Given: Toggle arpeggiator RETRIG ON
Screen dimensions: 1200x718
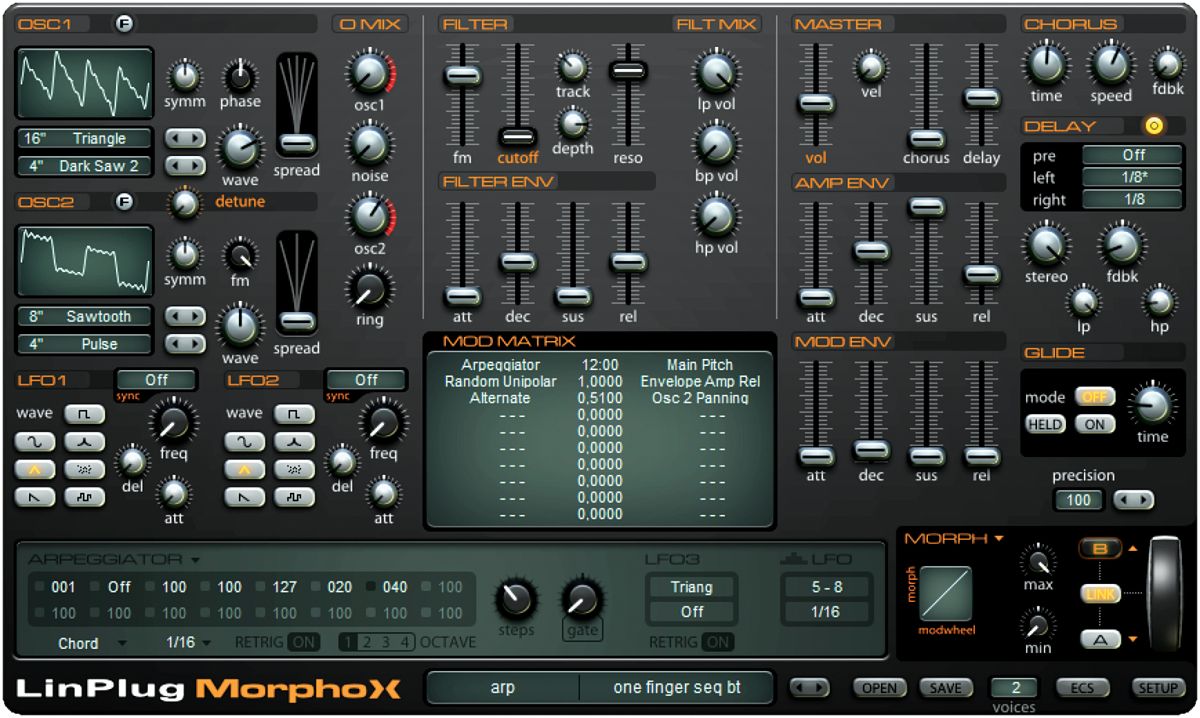Looking at the screenshot, I should coord(304,642).
